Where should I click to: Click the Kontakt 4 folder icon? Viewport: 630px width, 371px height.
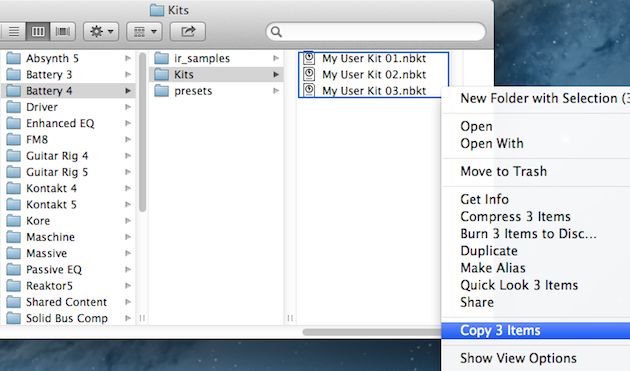[x=14, y=188]
